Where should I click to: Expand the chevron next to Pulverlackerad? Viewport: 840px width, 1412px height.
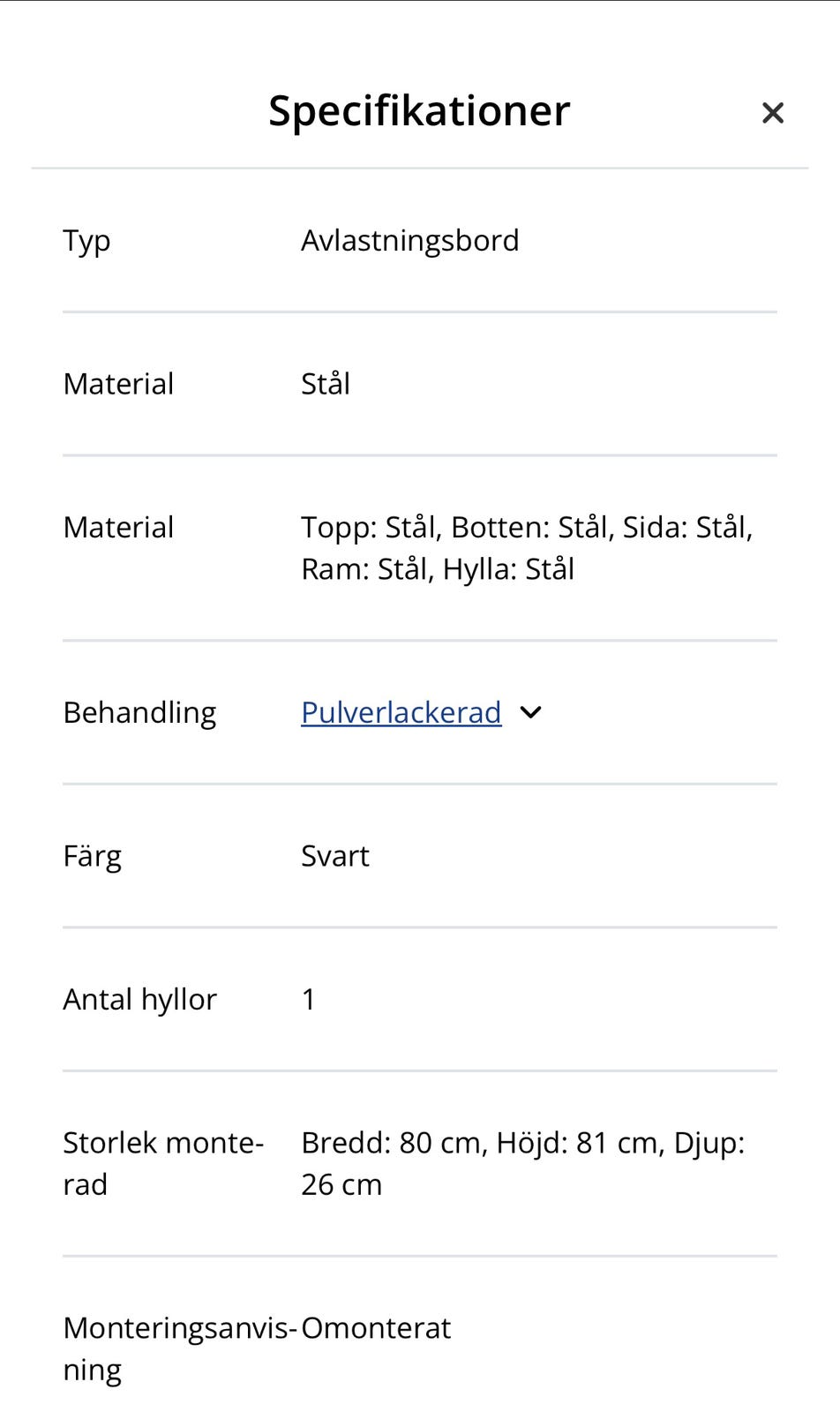point(530,712)
